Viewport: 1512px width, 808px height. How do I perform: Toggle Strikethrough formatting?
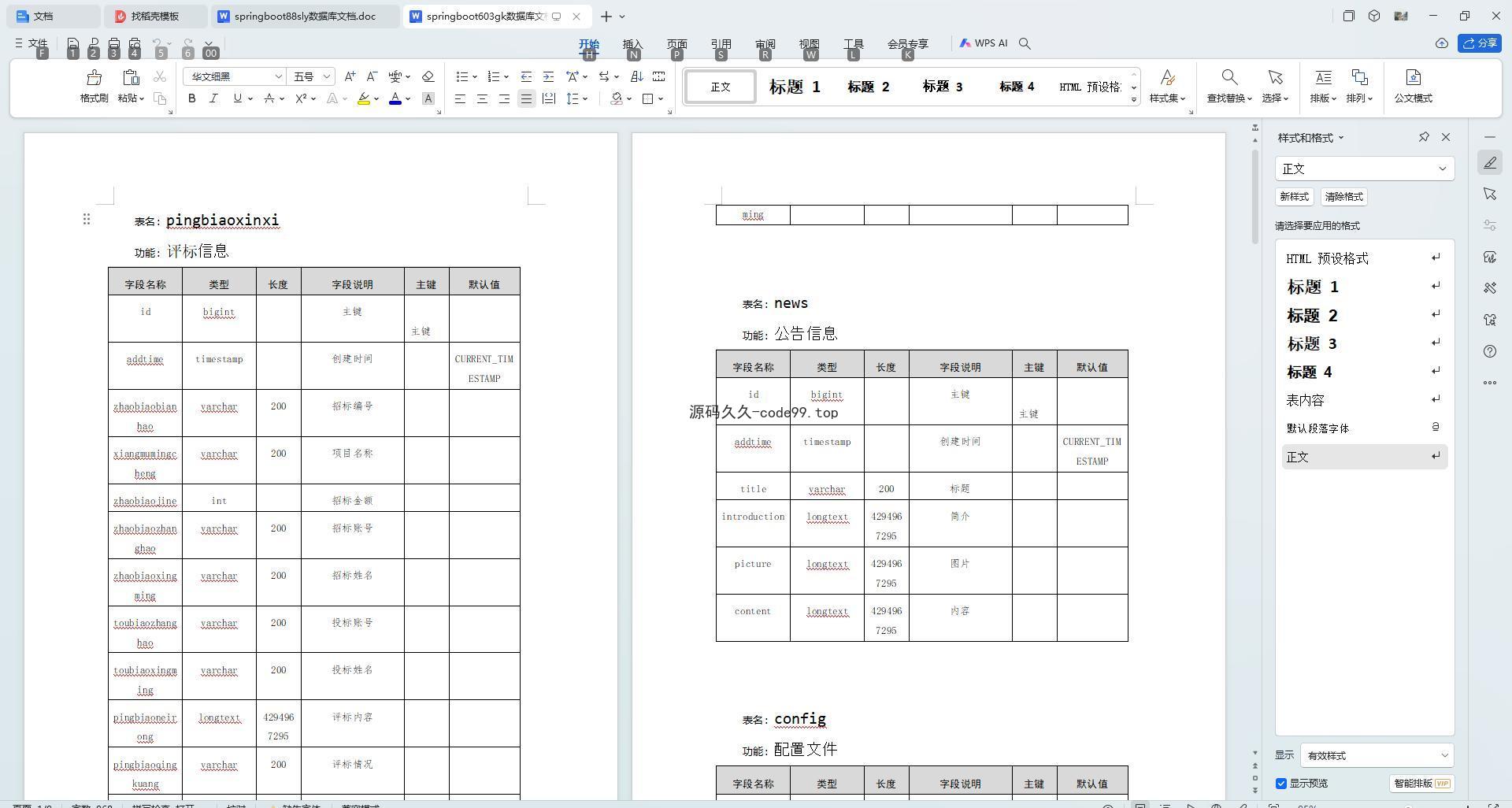click(269, 98)
